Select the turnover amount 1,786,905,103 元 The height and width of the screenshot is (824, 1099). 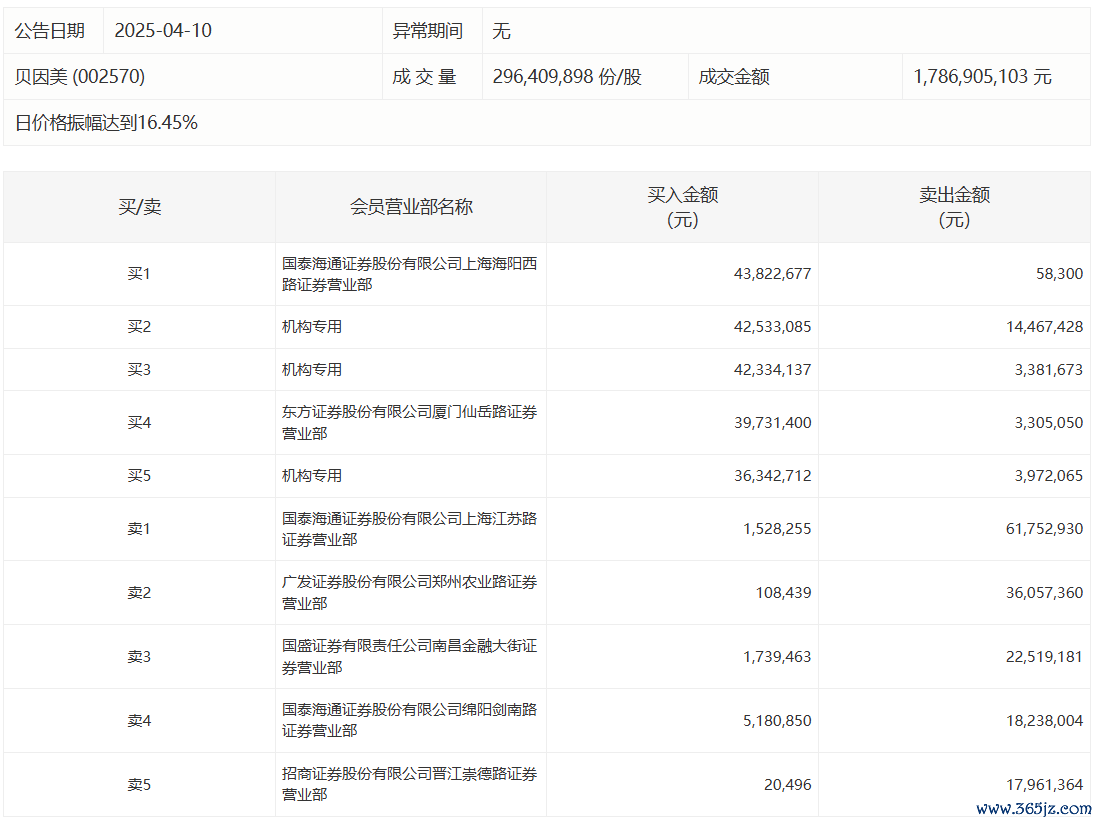(982, 76)
